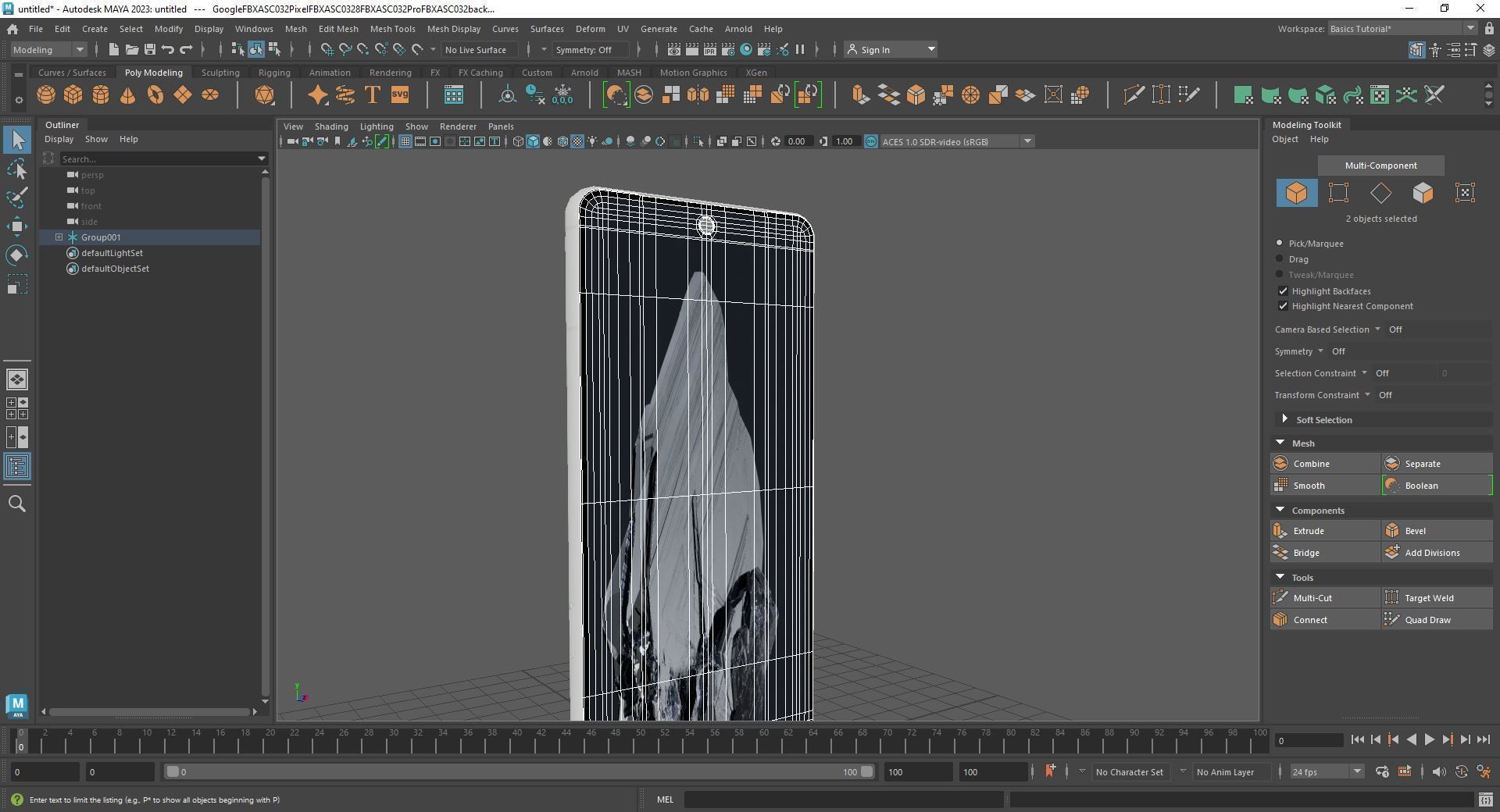Open the Search tool magnifier icon
This screenshot has height=812, width=1500.
17,504
